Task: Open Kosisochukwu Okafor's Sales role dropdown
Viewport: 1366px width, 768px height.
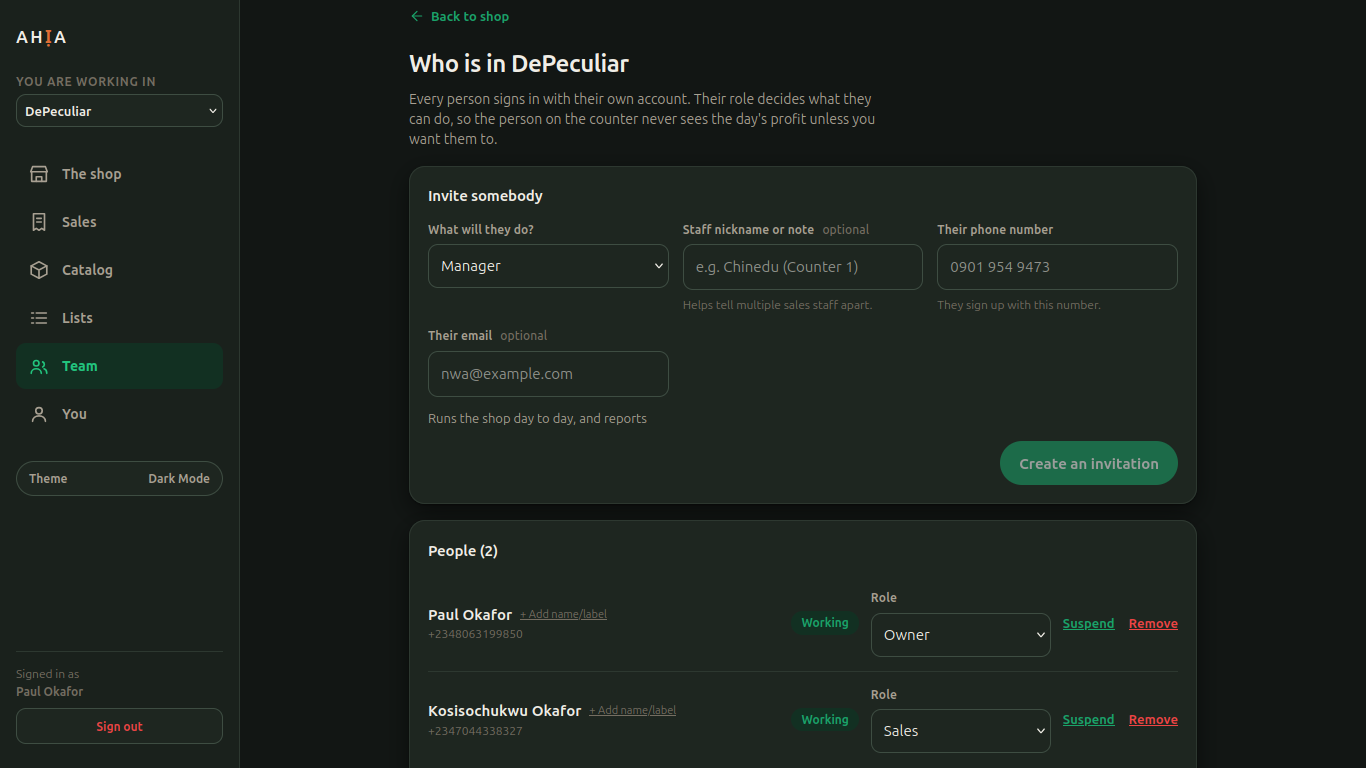Action: (x=961, y=731)
